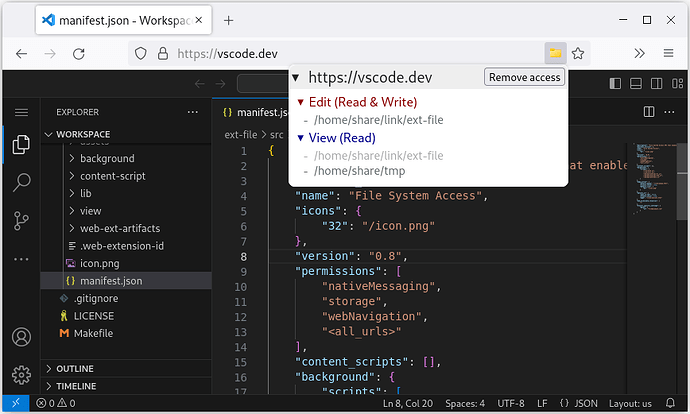
Task: Open a new browser tab
Action: [x=228, y=20]
